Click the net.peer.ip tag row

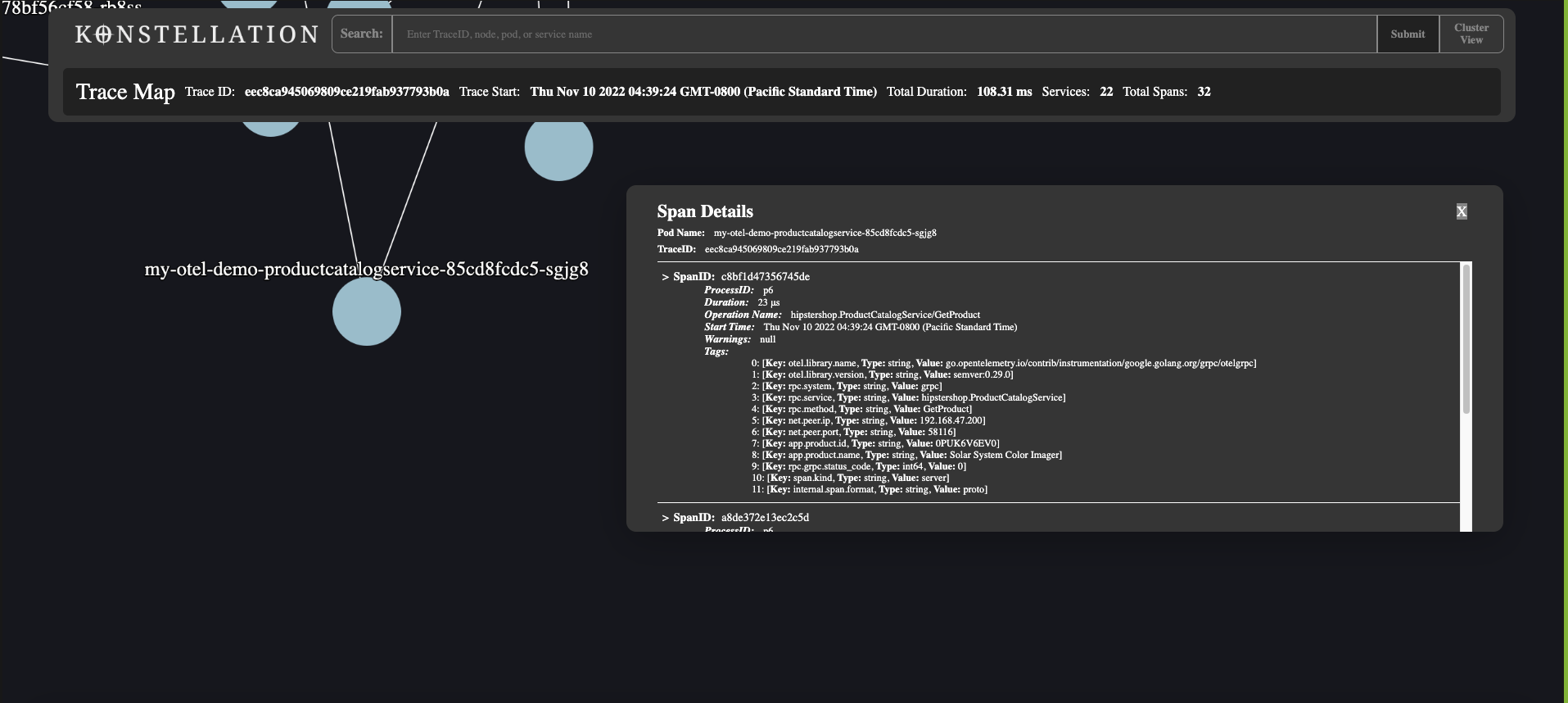point(868,420)
